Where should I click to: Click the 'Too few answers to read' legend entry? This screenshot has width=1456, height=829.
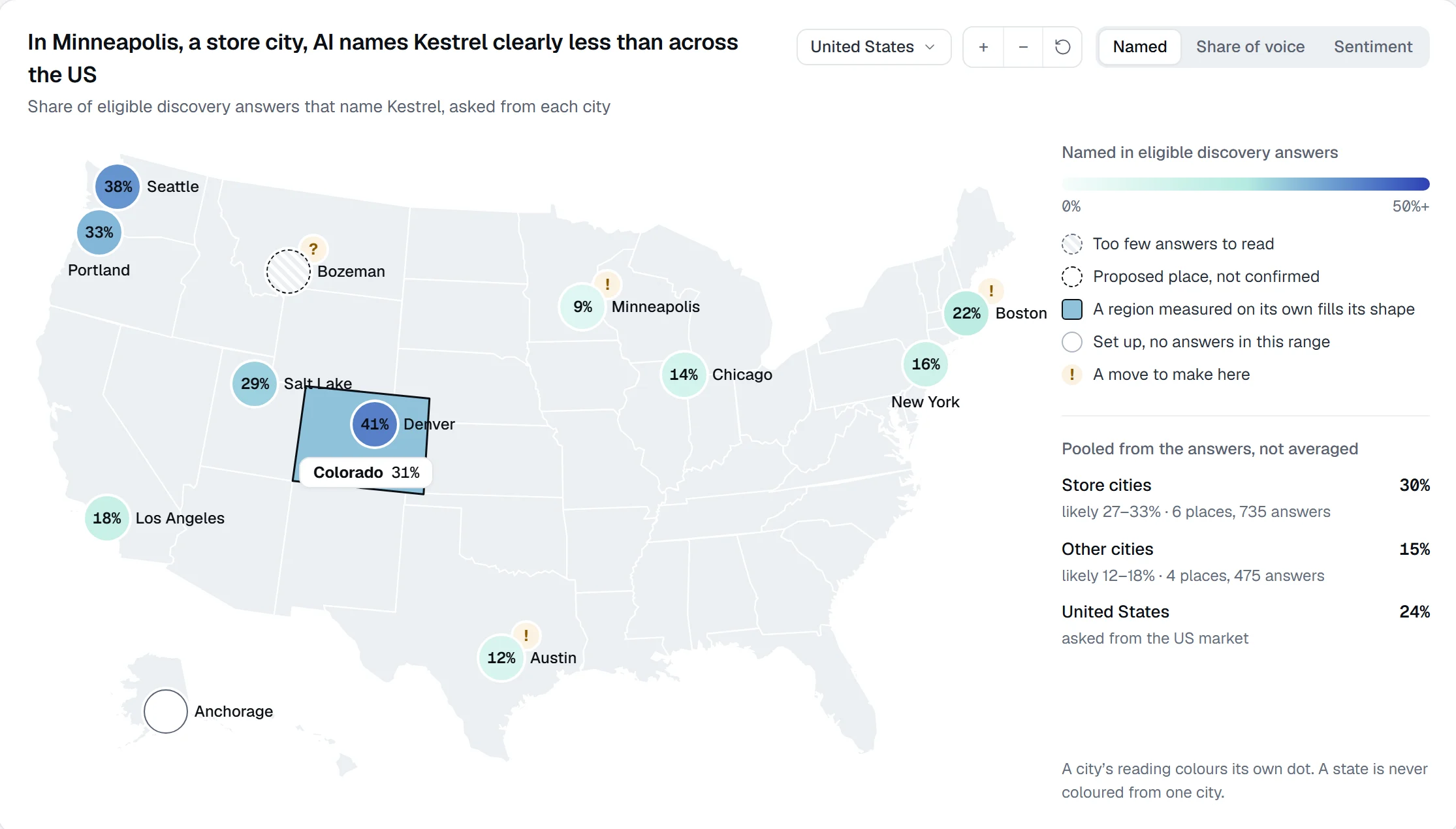1169,244
